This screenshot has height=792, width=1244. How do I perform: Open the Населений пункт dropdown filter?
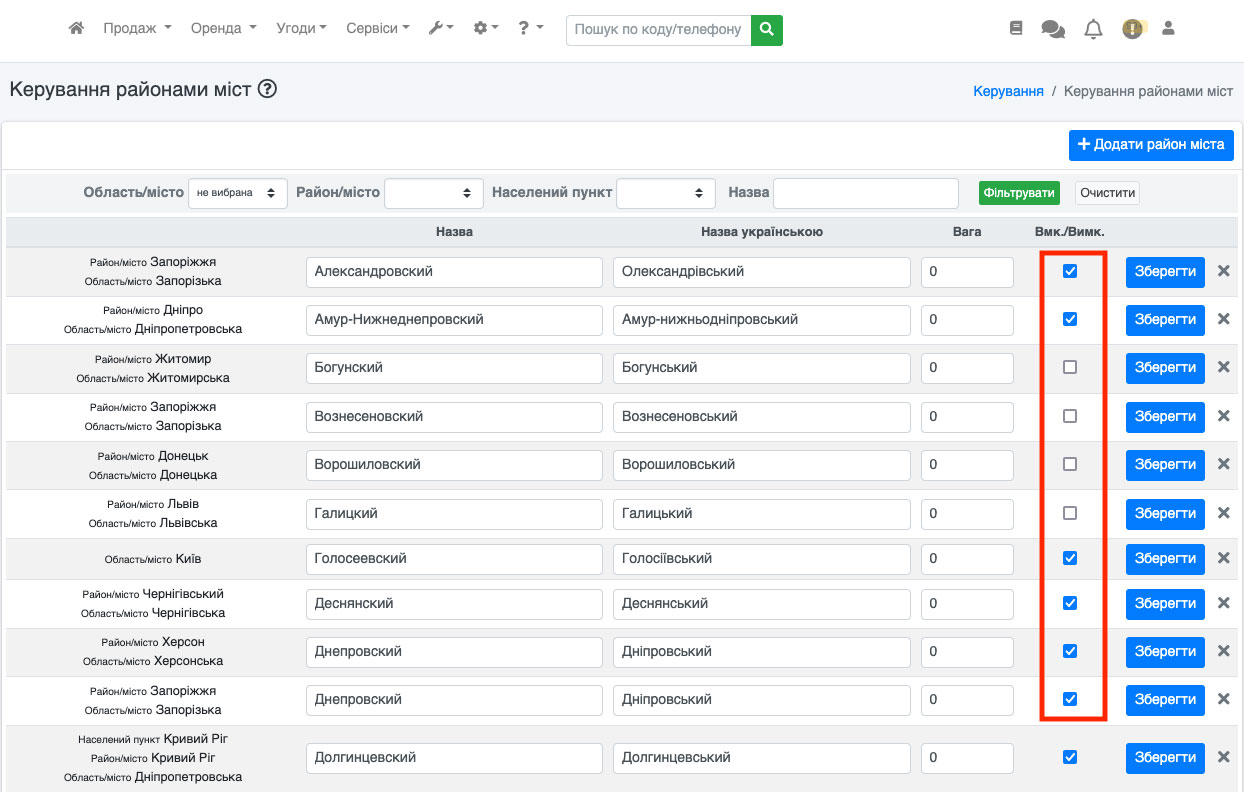tap(665, 193)
